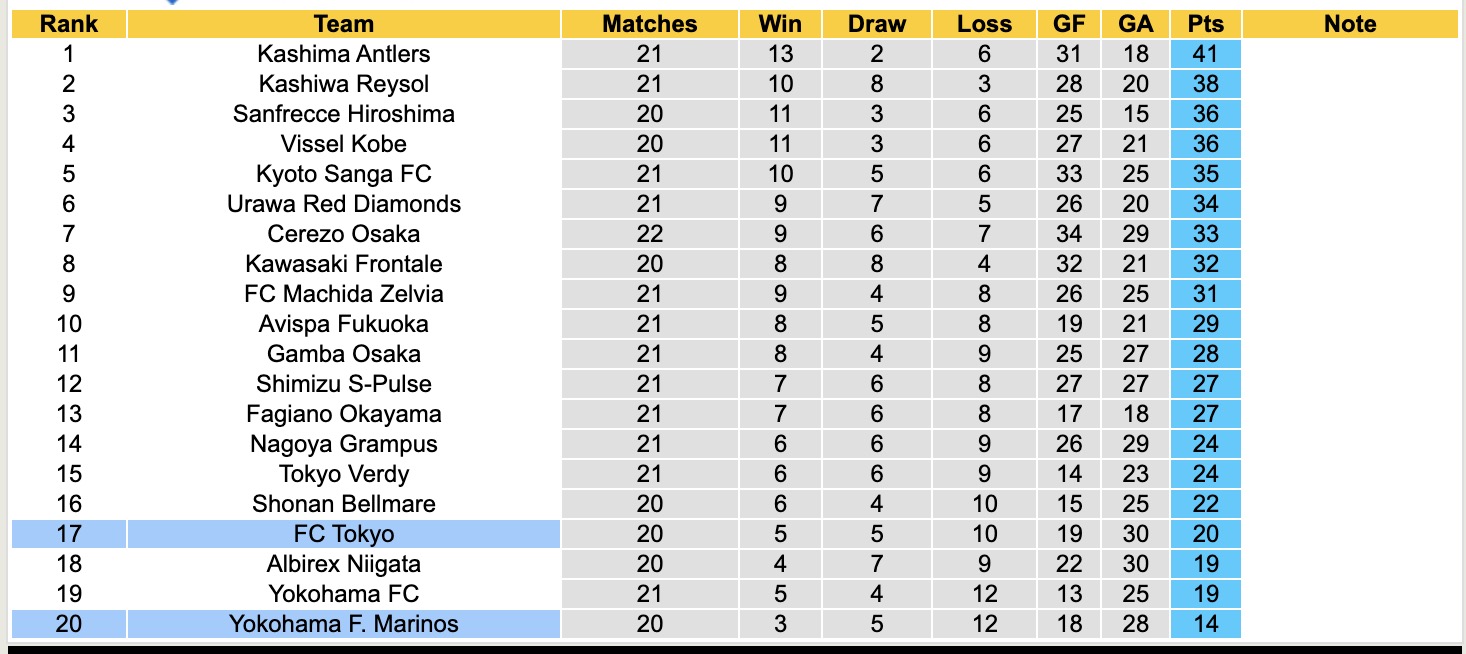Click the Rank column header
Image resolution: width=1466 pixels, height=654 pixels.
coord(68,24)
